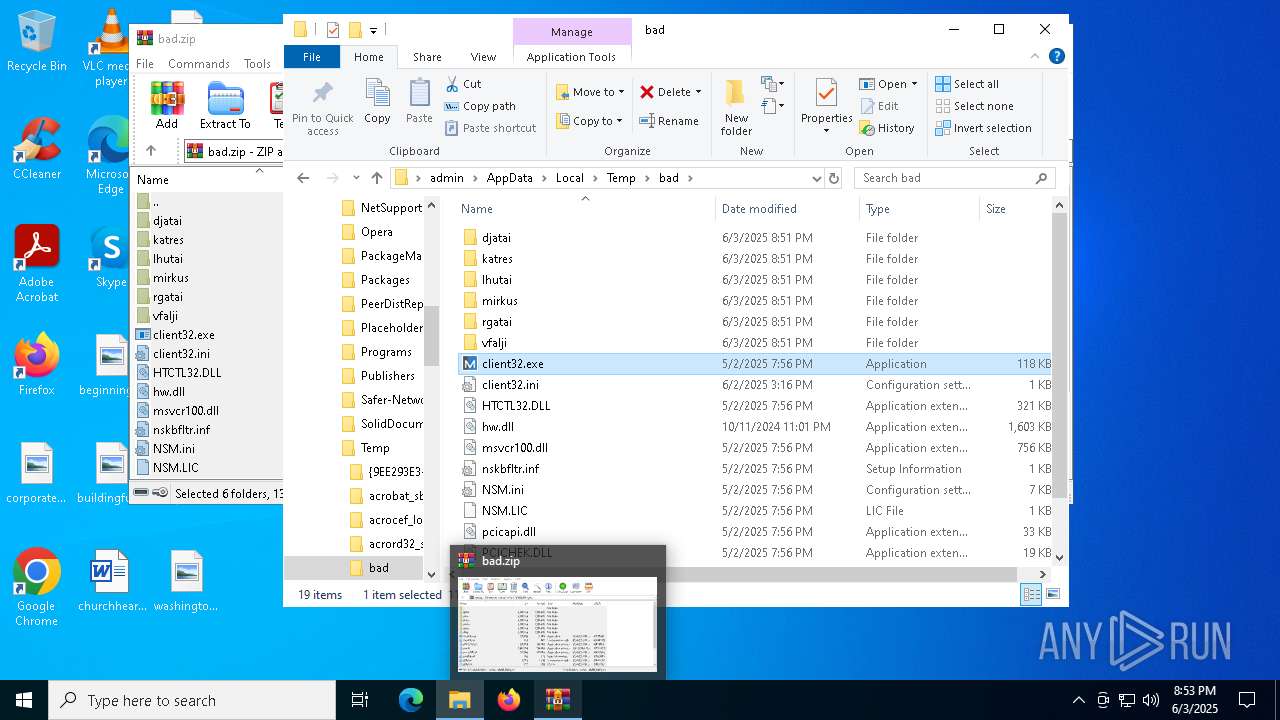Click the Windows Start button

[24, 700]
